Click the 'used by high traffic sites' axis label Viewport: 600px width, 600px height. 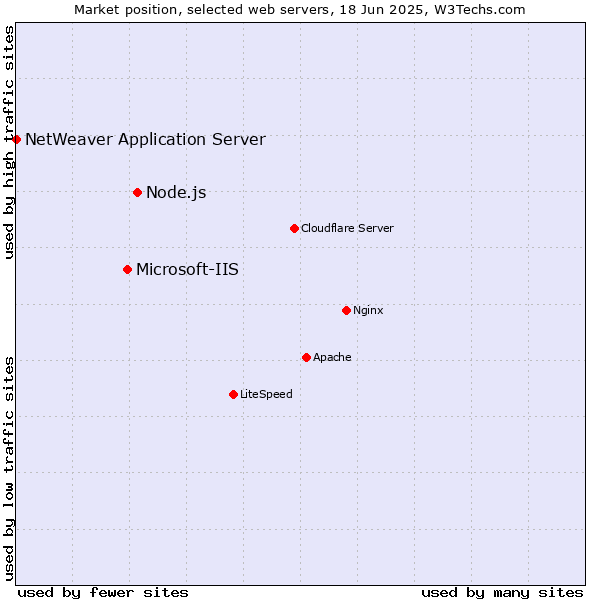[9, 142]
